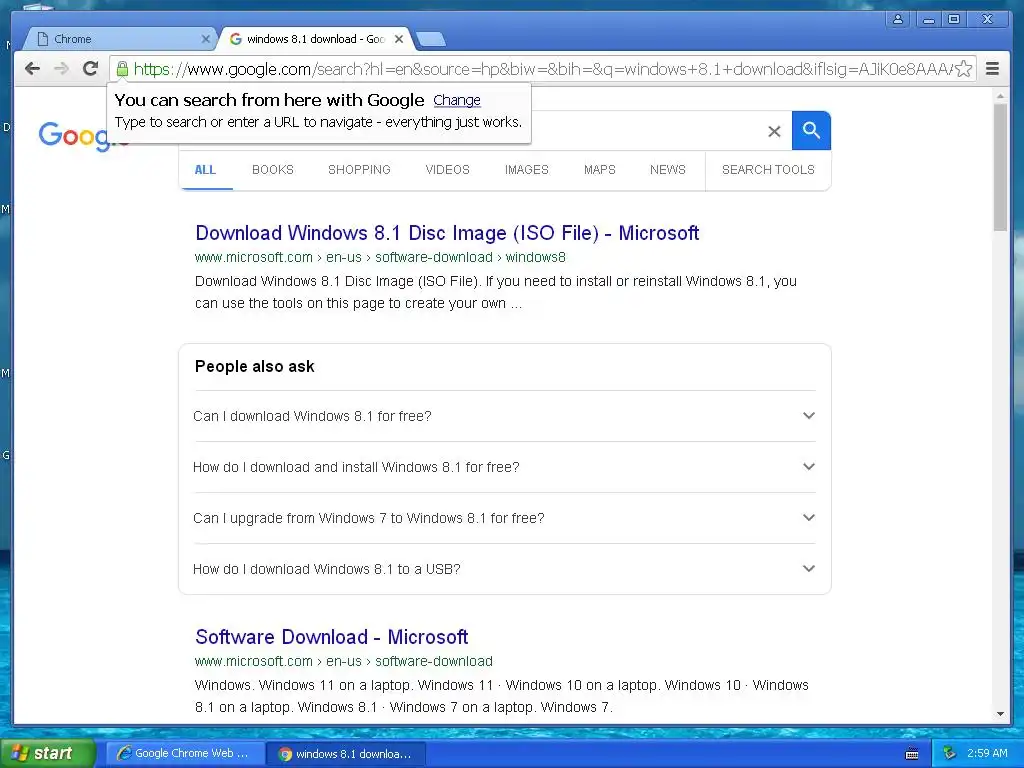The image size is (1024, 768).
Task: Switch to the 'Chrome' tab
Action: click(x=121, y=39)
